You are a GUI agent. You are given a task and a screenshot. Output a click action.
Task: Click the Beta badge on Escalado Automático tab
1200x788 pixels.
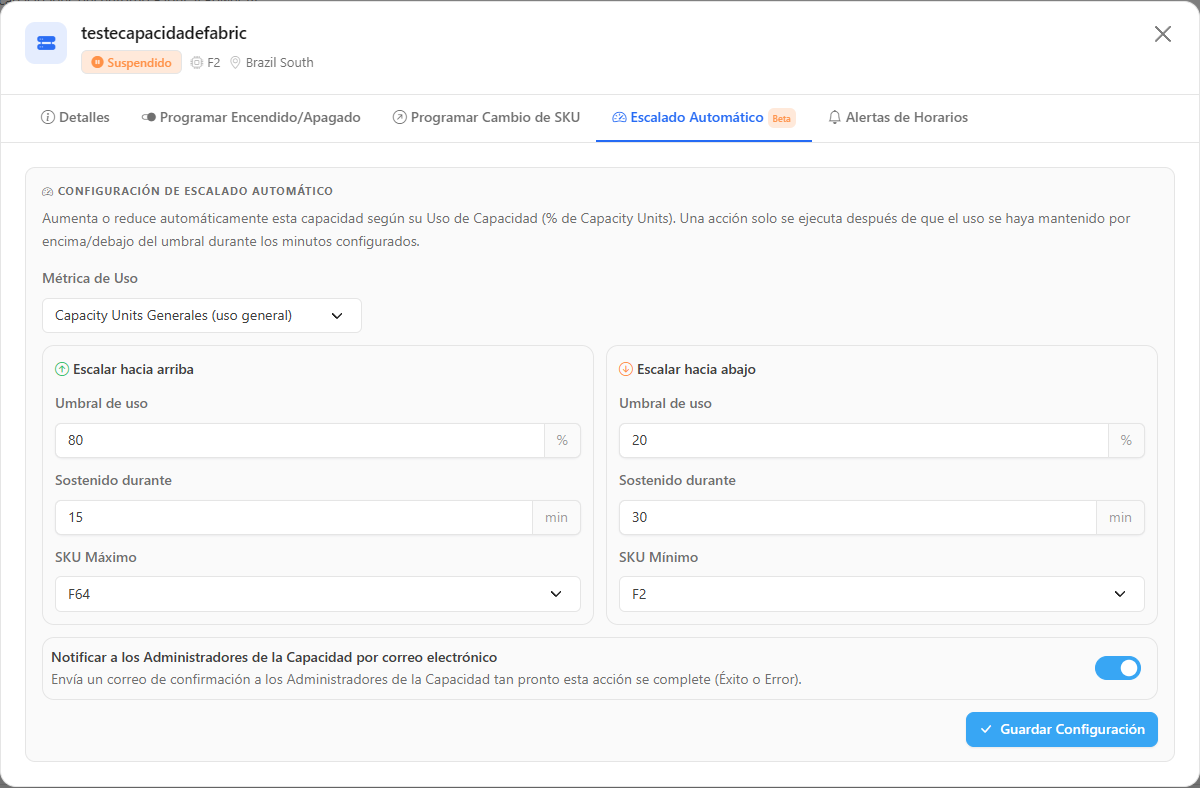[x=782, y=118]
